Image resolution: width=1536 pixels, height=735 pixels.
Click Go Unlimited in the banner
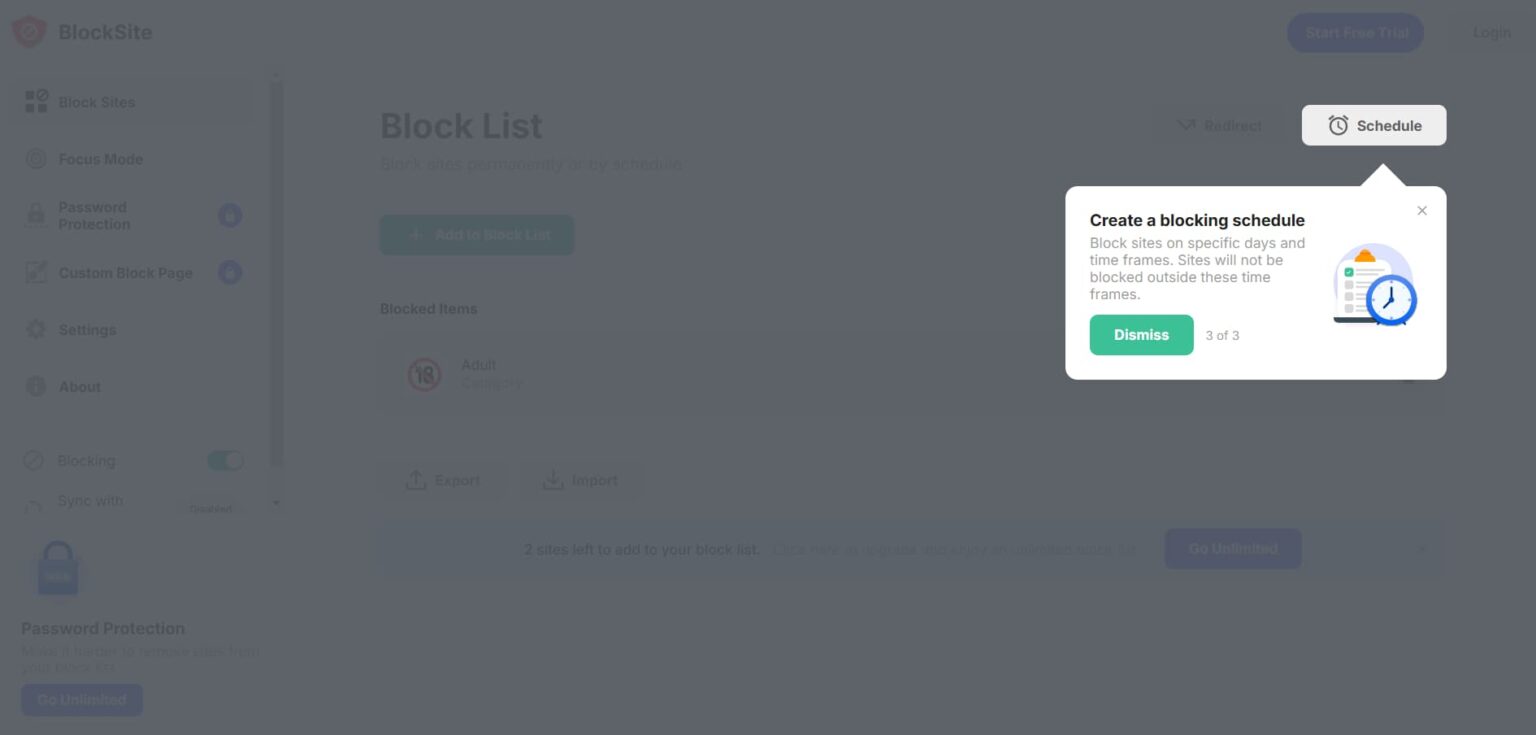(1232, 548)
